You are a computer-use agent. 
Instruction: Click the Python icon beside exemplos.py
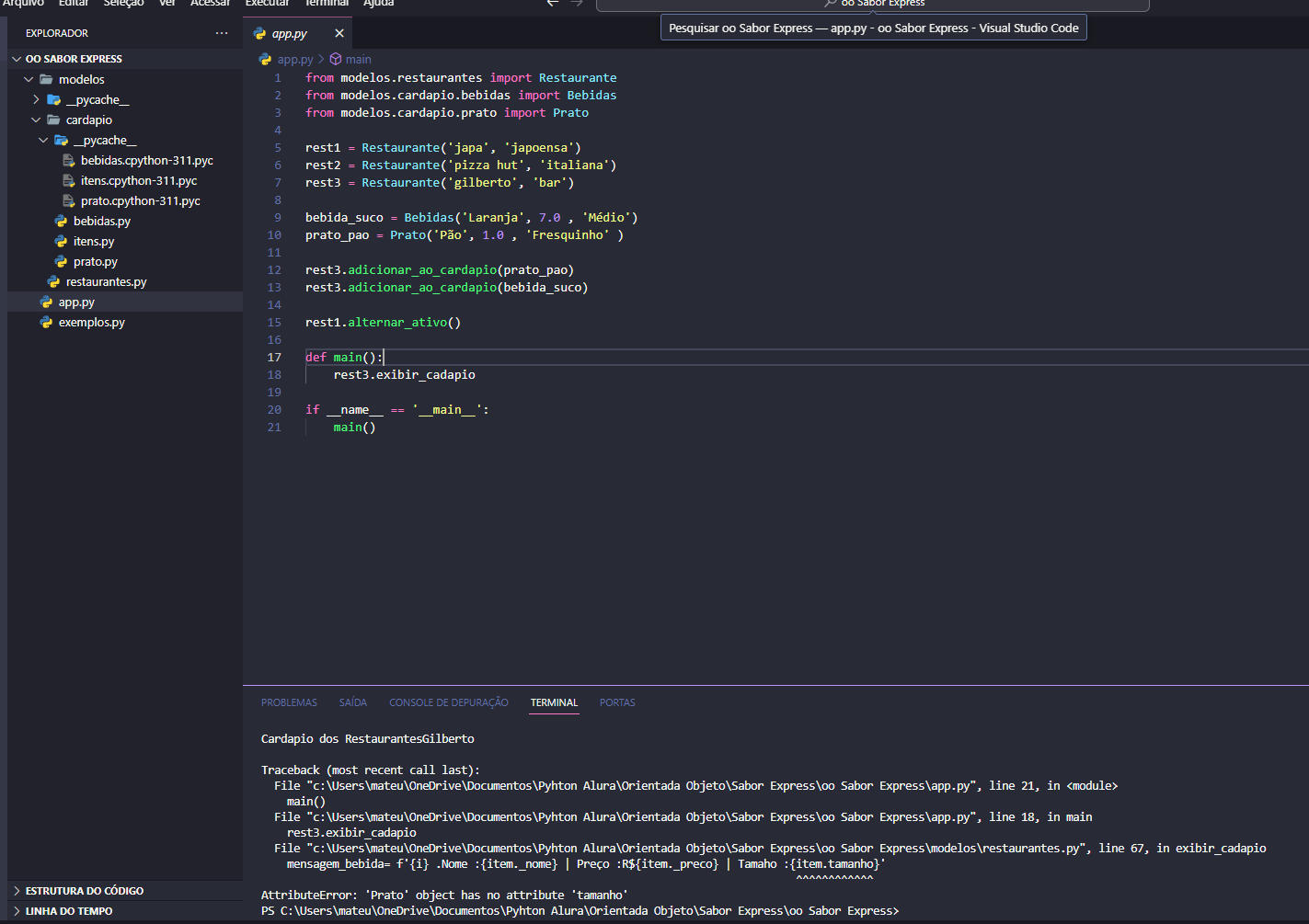pyautogui.click(x=46, y=322)
